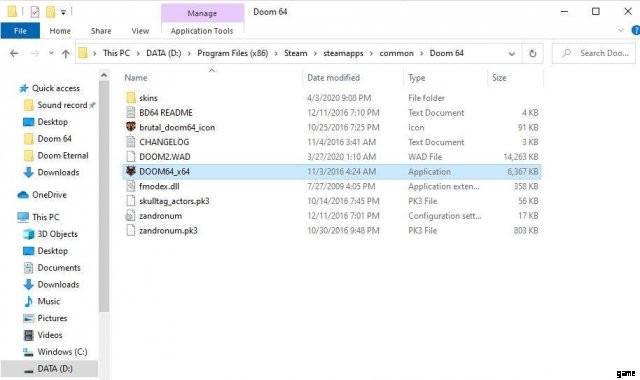
Task: Refresh the Doom 64 folder view
Action: [533, 53]
